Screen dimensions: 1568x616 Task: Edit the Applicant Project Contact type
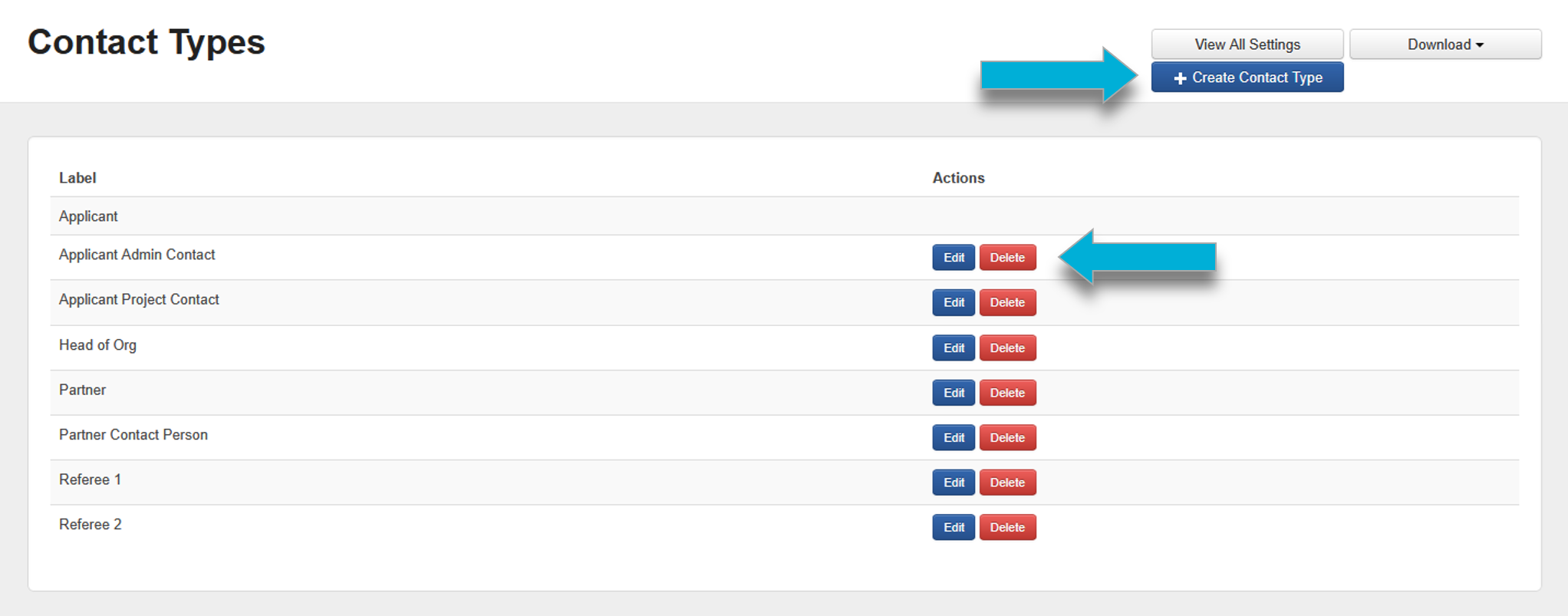pyautogui.click(x=954, y=302)
